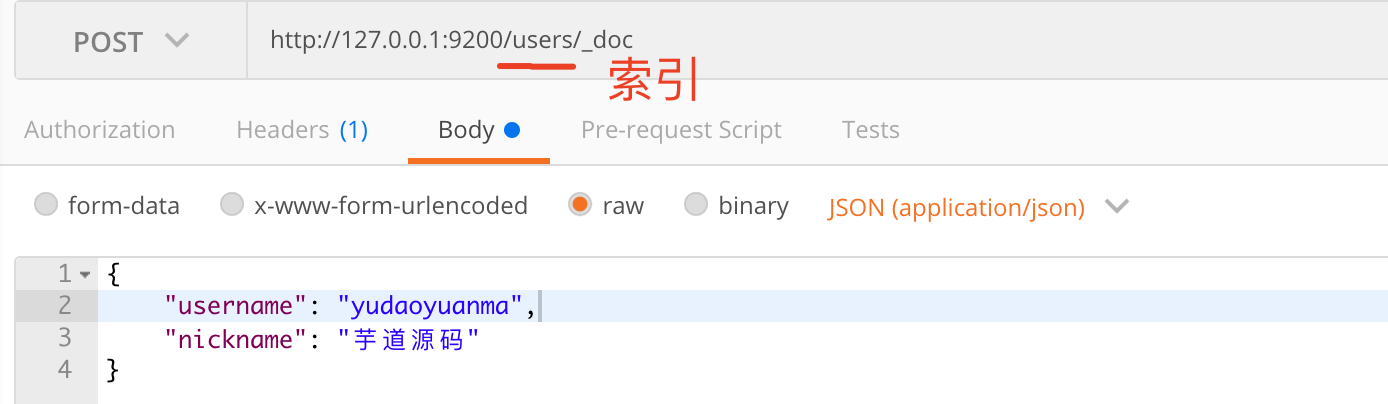
Task: Click line number 2 in the editor gutter
Action: click(x=65, y=306)
